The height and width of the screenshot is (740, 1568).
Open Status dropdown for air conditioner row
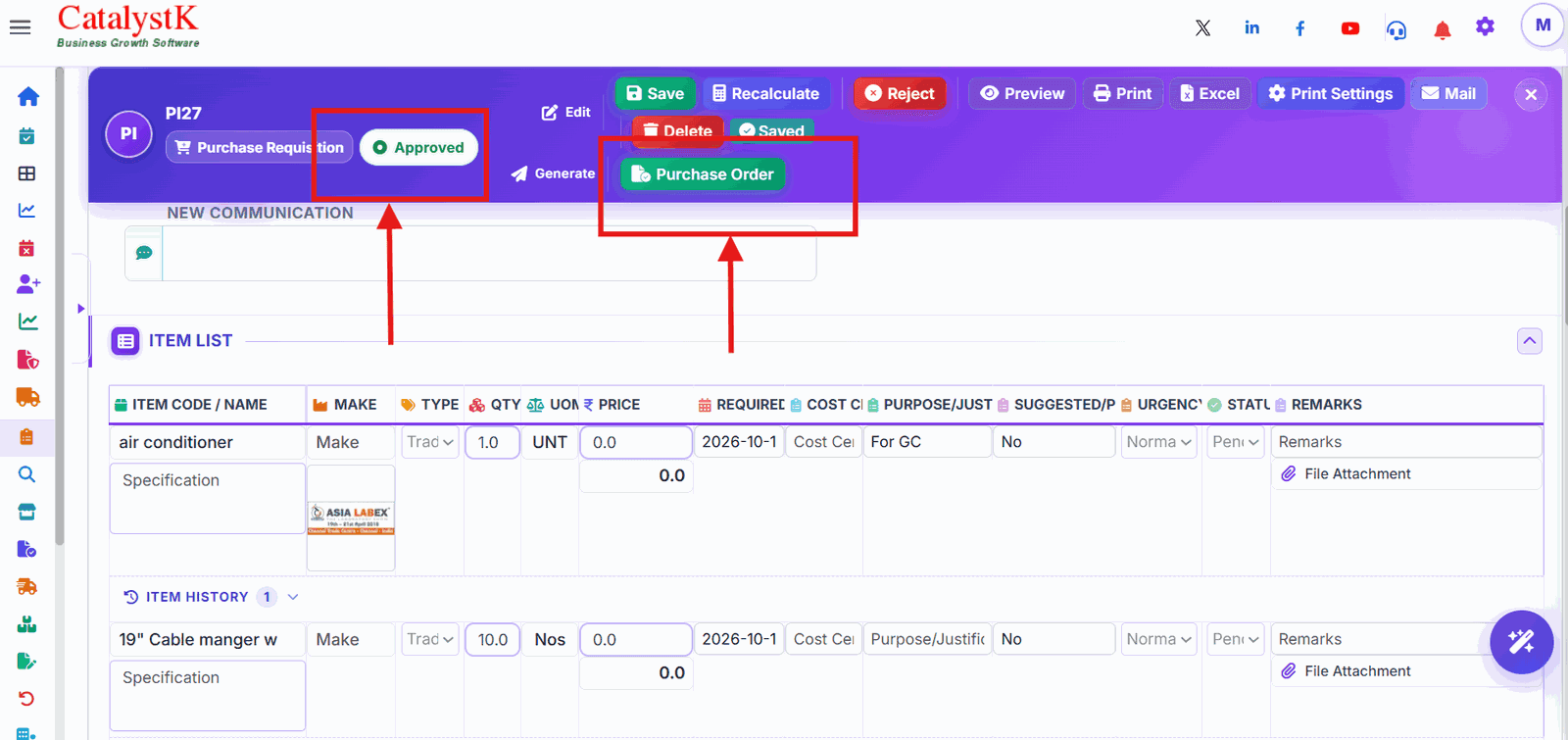[1236, 442]
